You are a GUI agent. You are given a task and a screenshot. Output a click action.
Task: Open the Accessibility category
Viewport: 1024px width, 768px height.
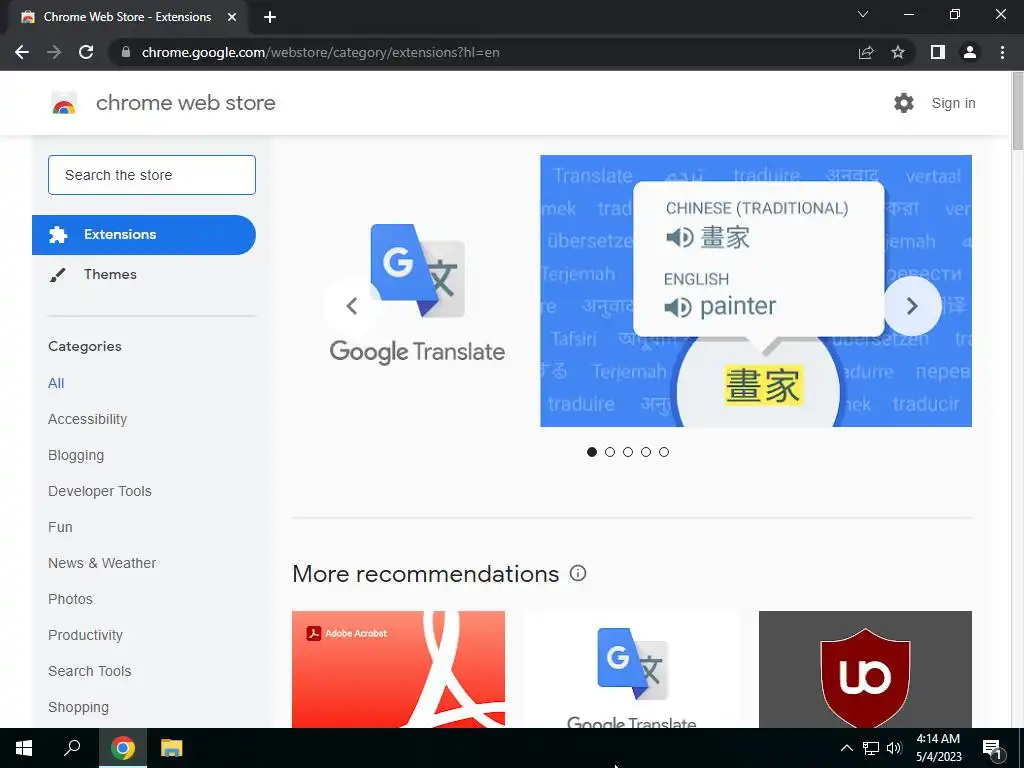[x=88, y=419]
